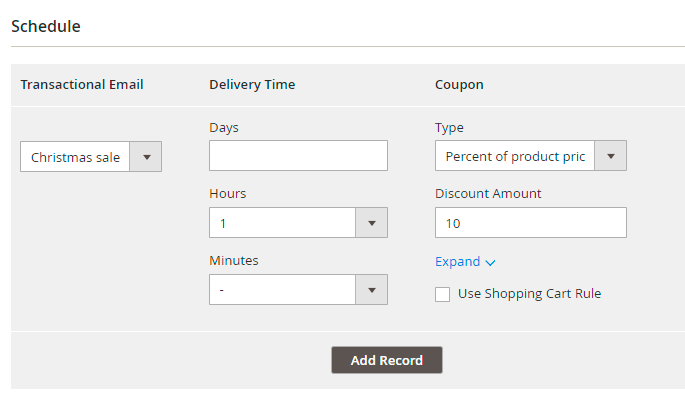
Task: Click the chevron next to Expand
Action: (x=490, y=263)
